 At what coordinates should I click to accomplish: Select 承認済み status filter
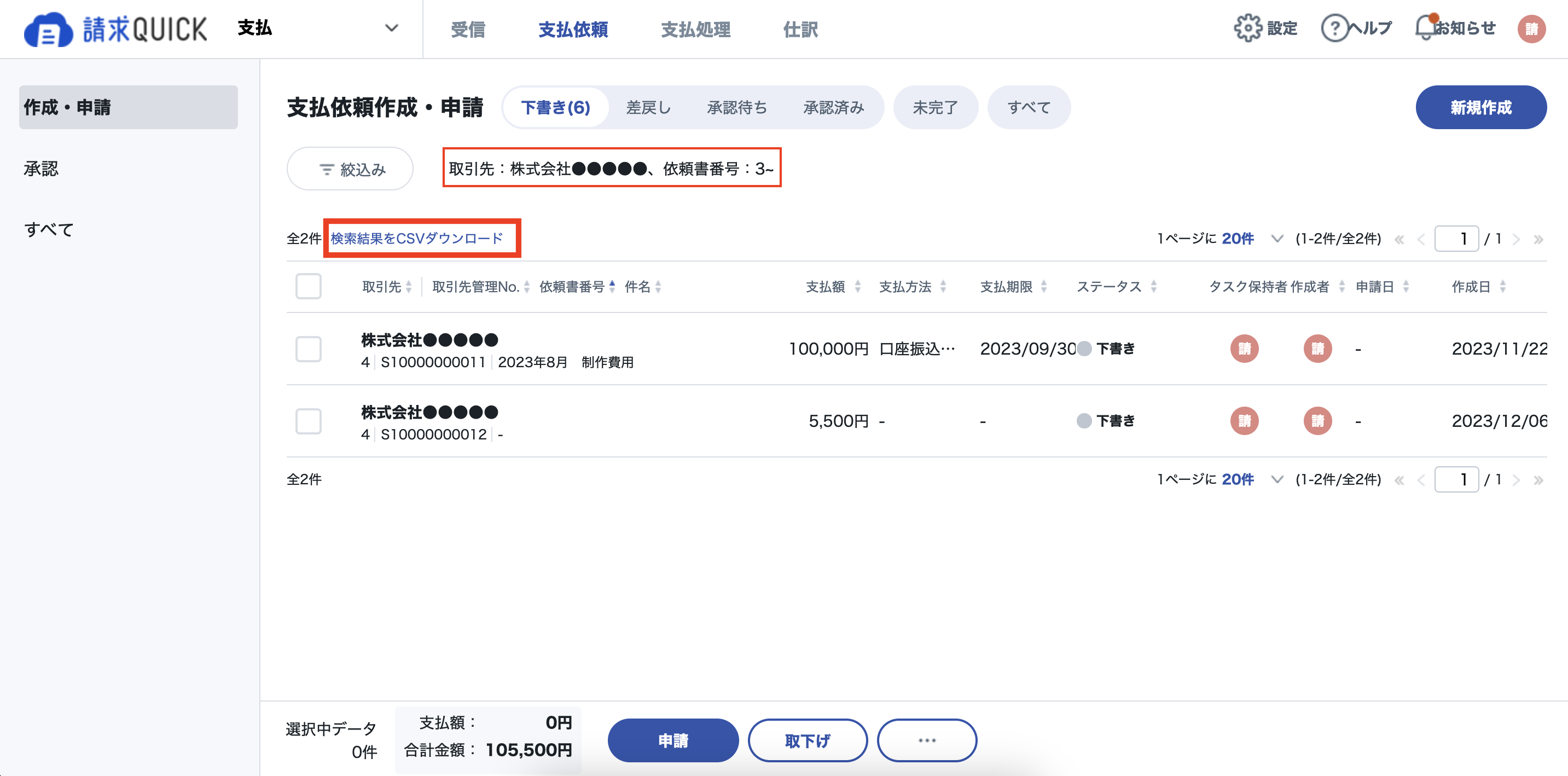click(833, 107)
